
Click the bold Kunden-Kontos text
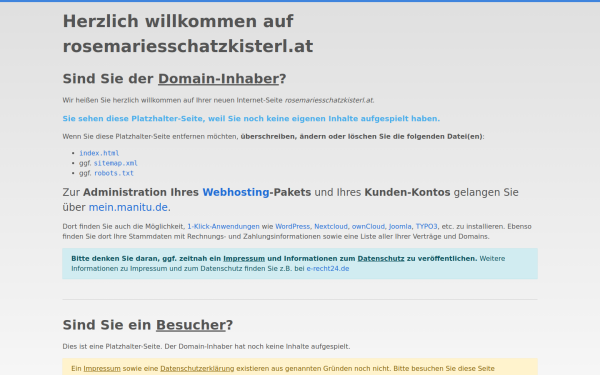point(407,192)
